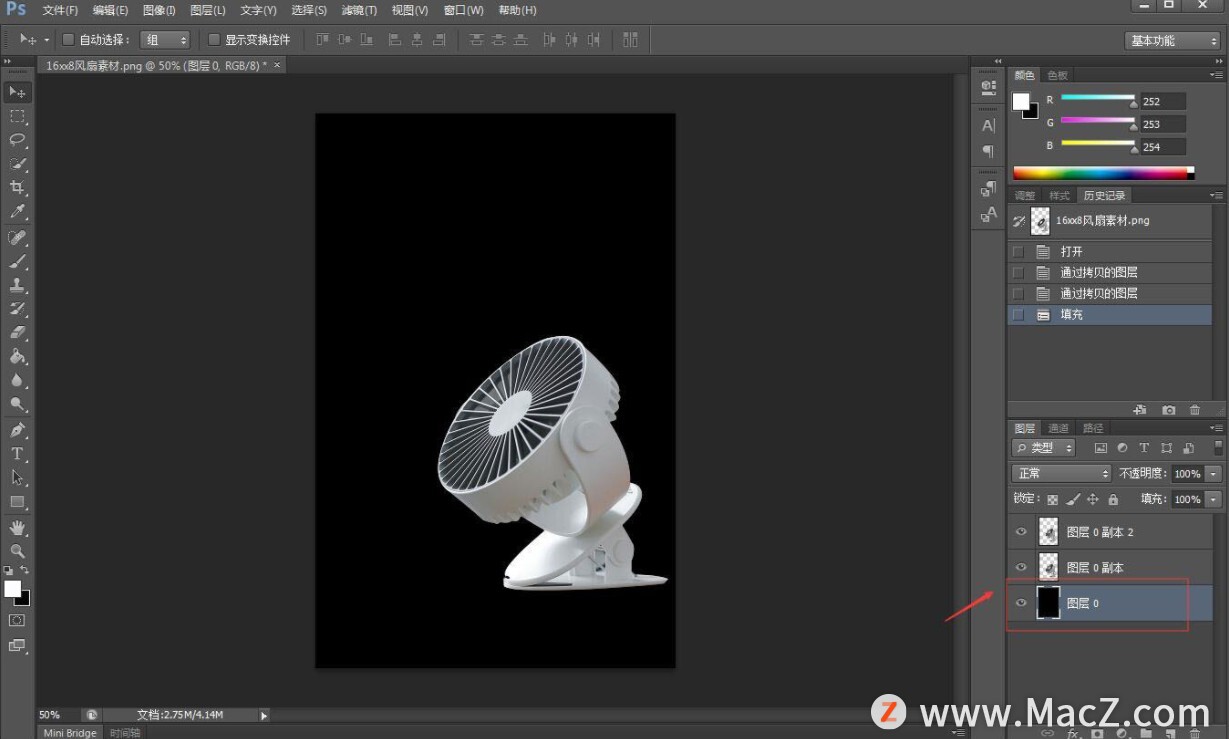Select the Hand tool
Image resolution: width=1229 pixels, height=739 pixels.
(x=17, y=527)
